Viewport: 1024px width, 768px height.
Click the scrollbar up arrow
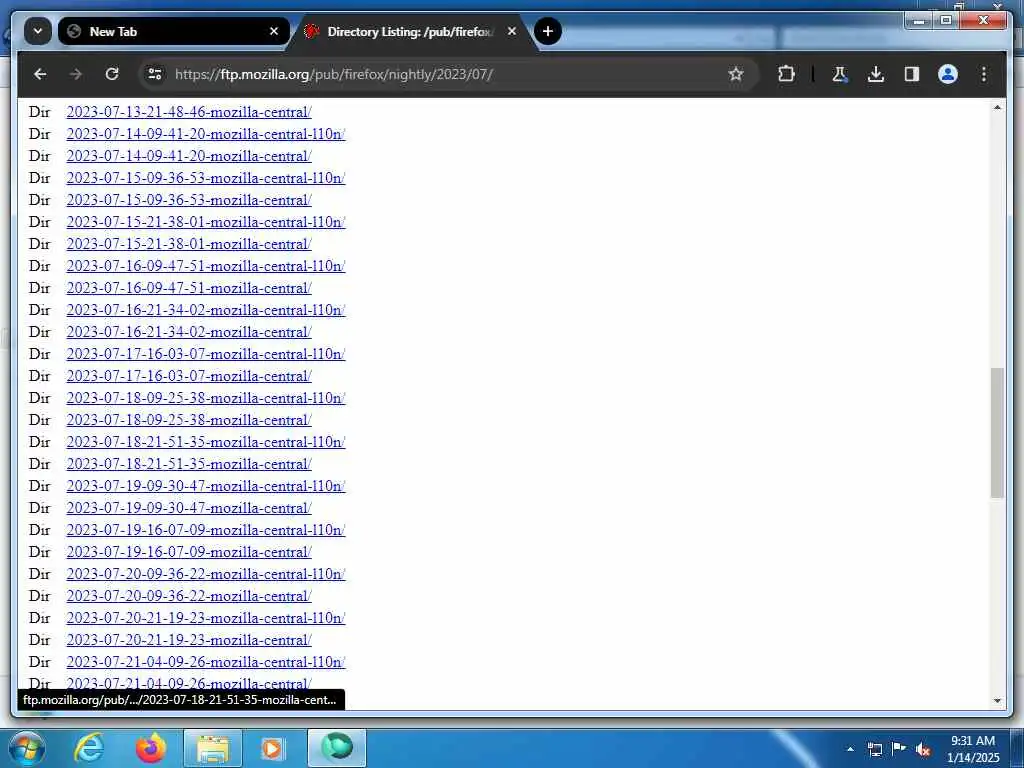tap(997, 107)
